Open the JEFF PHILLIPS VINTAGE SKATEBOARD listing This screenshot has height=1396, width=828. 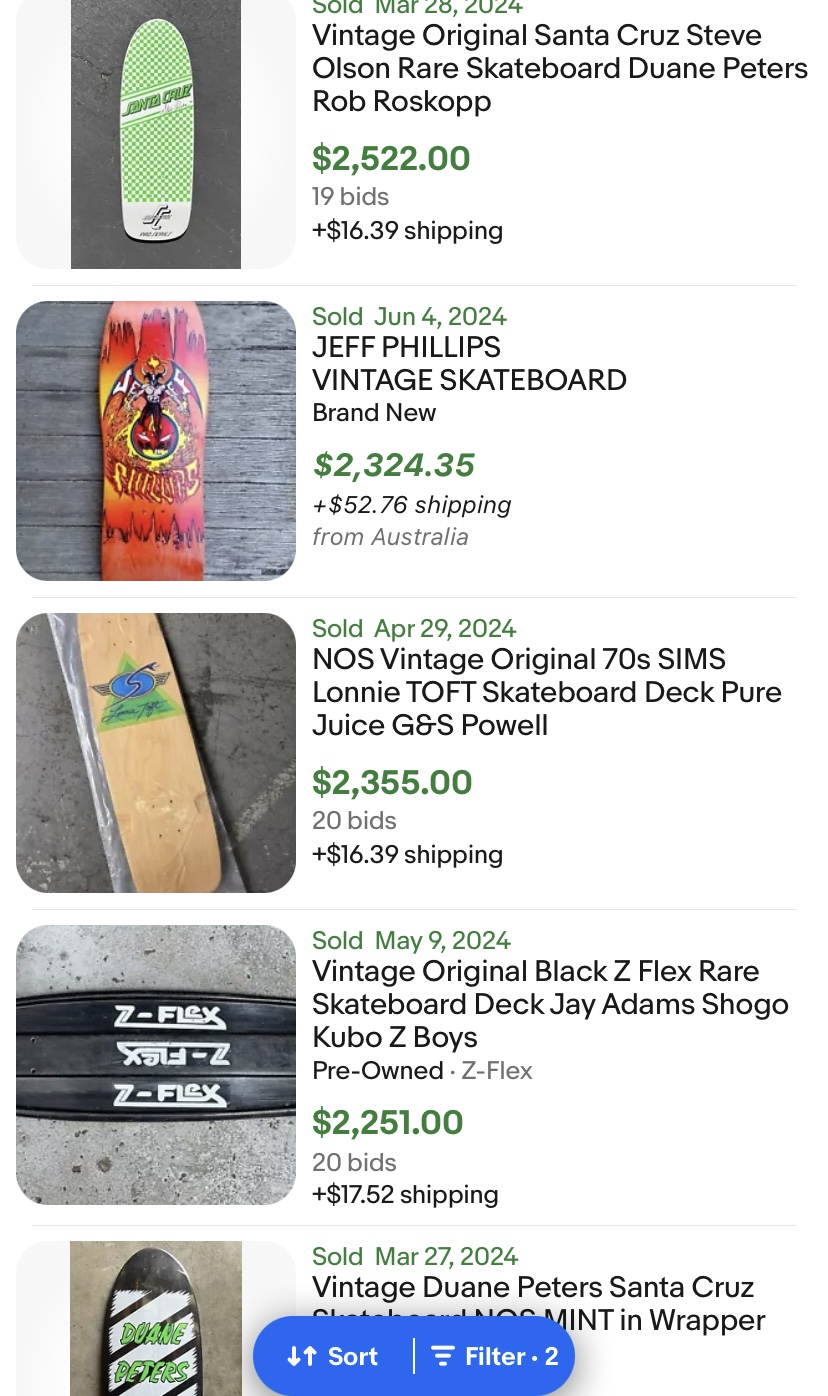click(469, 364)
